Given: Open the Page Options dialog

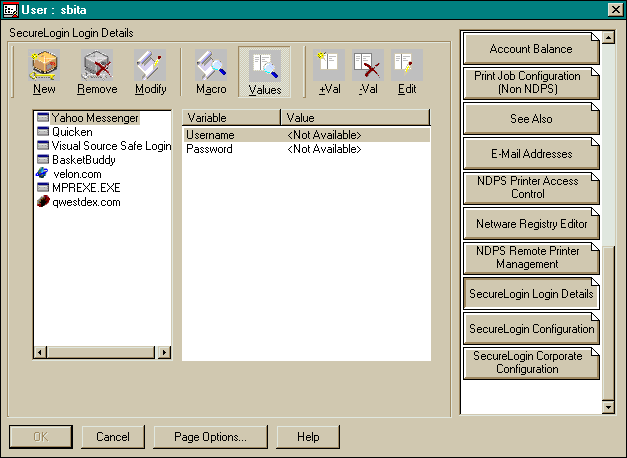Looking at the screenshot, I should coord(210,437).
